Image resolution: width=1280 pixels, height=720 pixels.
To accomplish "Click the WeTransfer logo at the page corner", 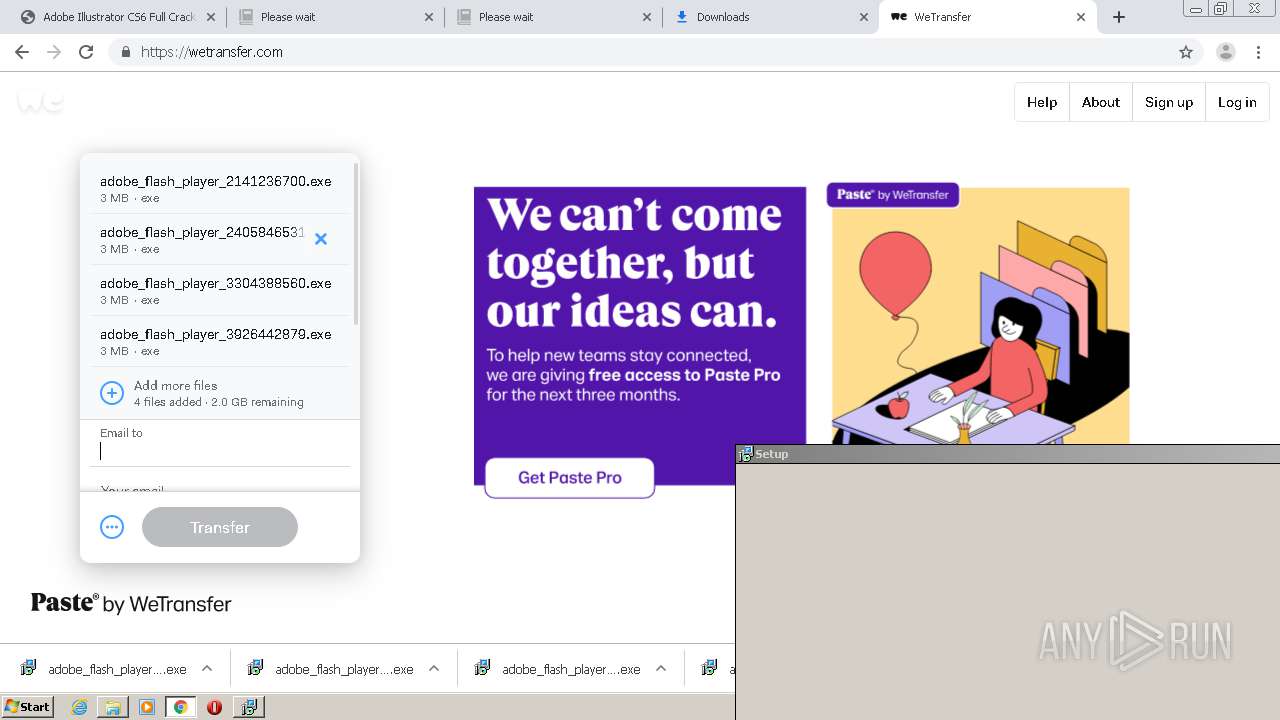I will pyautogui.click(x=41, y=100).
